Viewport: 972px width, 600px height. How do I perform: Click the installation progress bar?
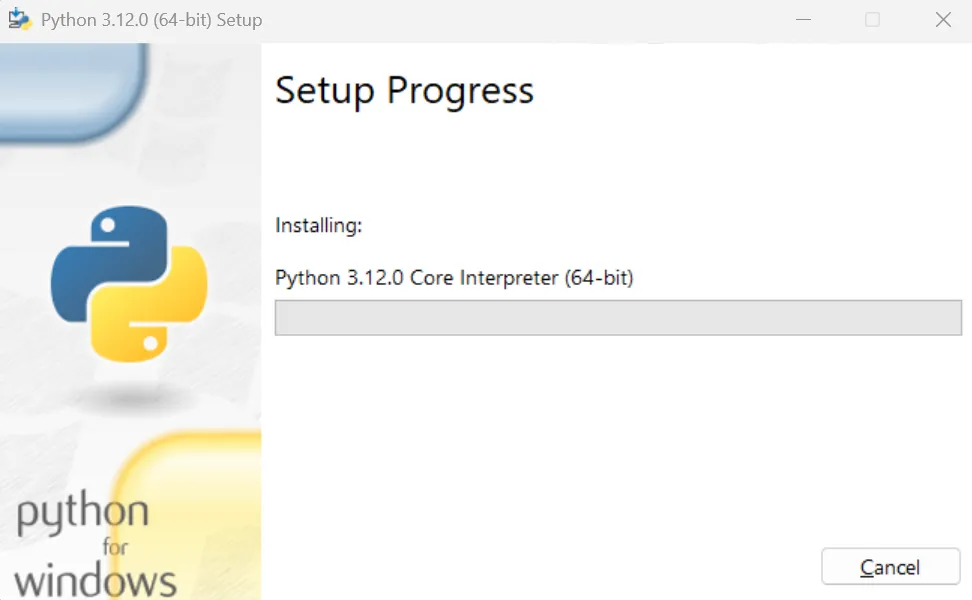(x=618, y=318)
